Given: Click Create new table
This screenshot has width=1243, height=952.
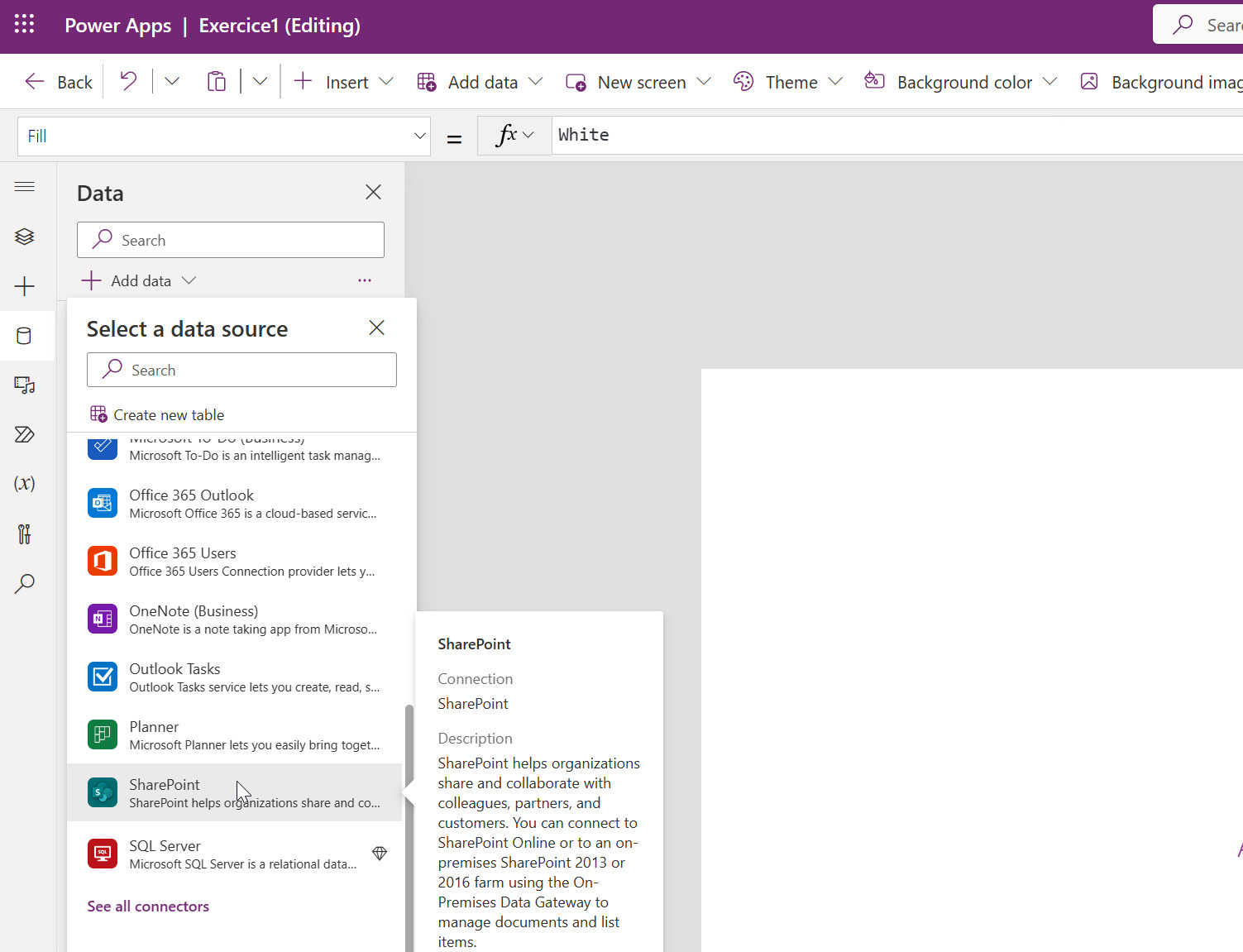Looking at the screenshot, I should click(157, 414).
